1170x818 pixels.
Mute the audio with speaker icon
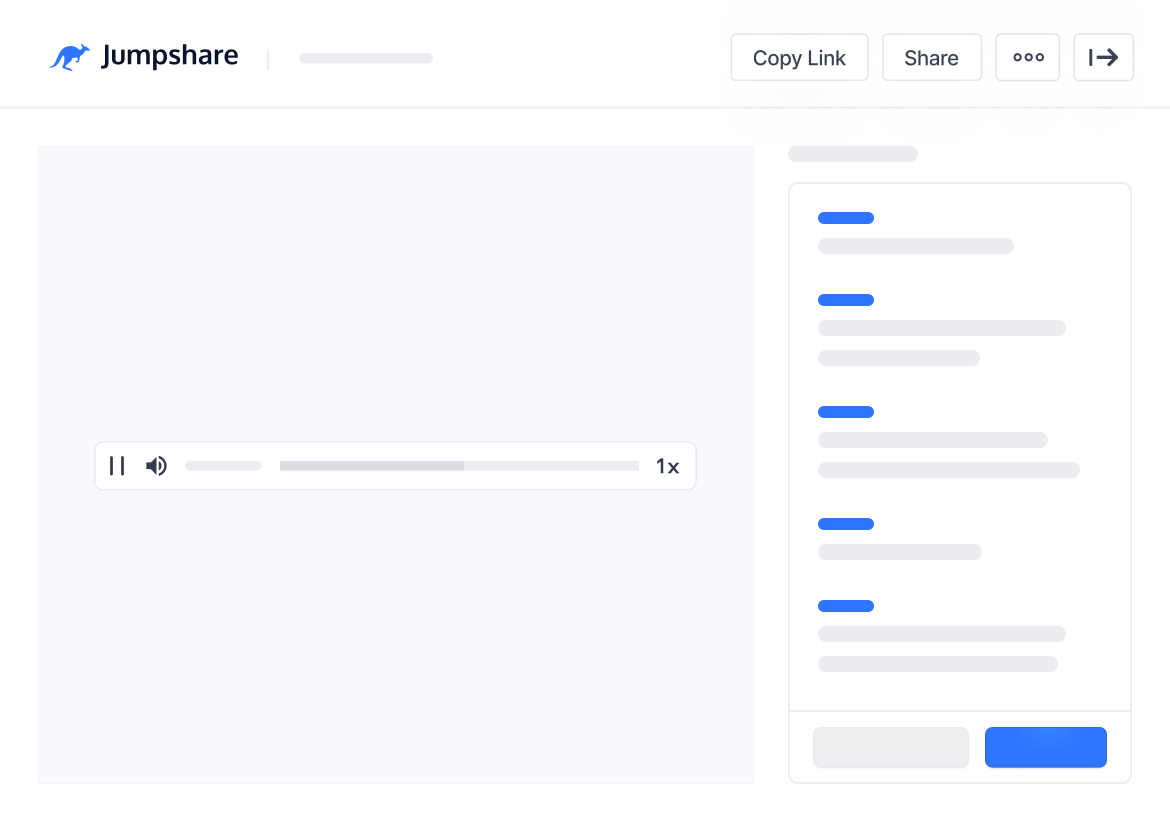[156, 466]
